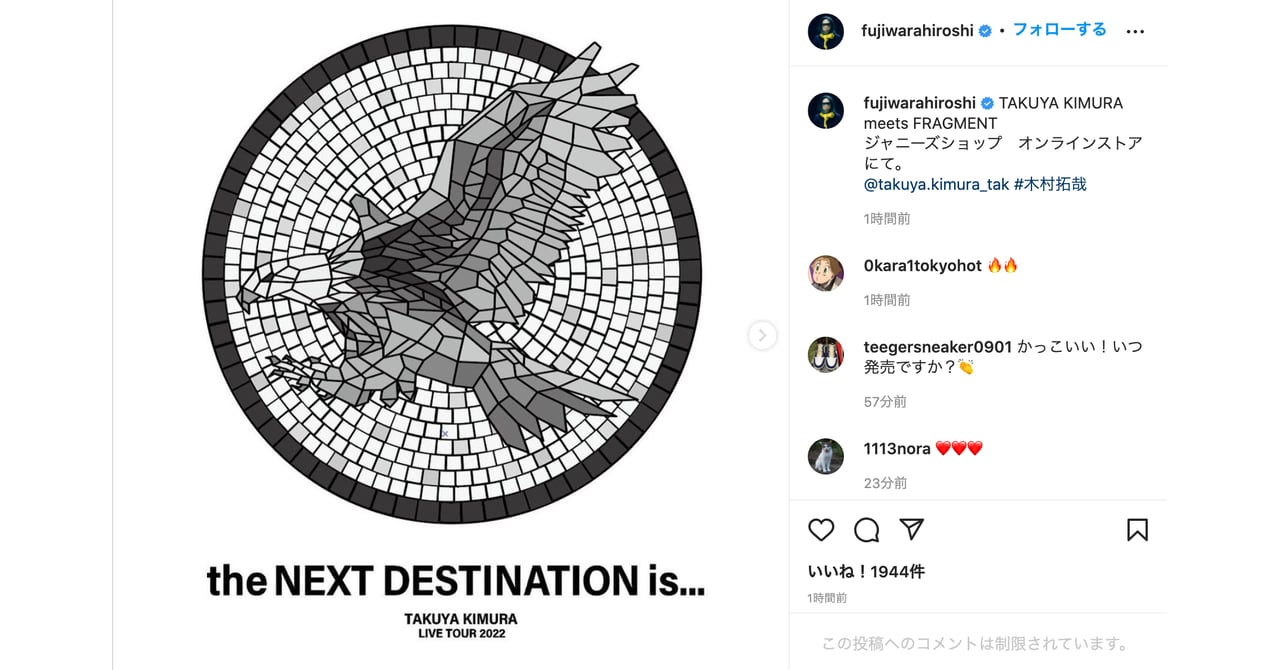1280x670 pixels.
Task: Like the post with the heart icon
Action: pyautogui.click(x=821, y=530)
